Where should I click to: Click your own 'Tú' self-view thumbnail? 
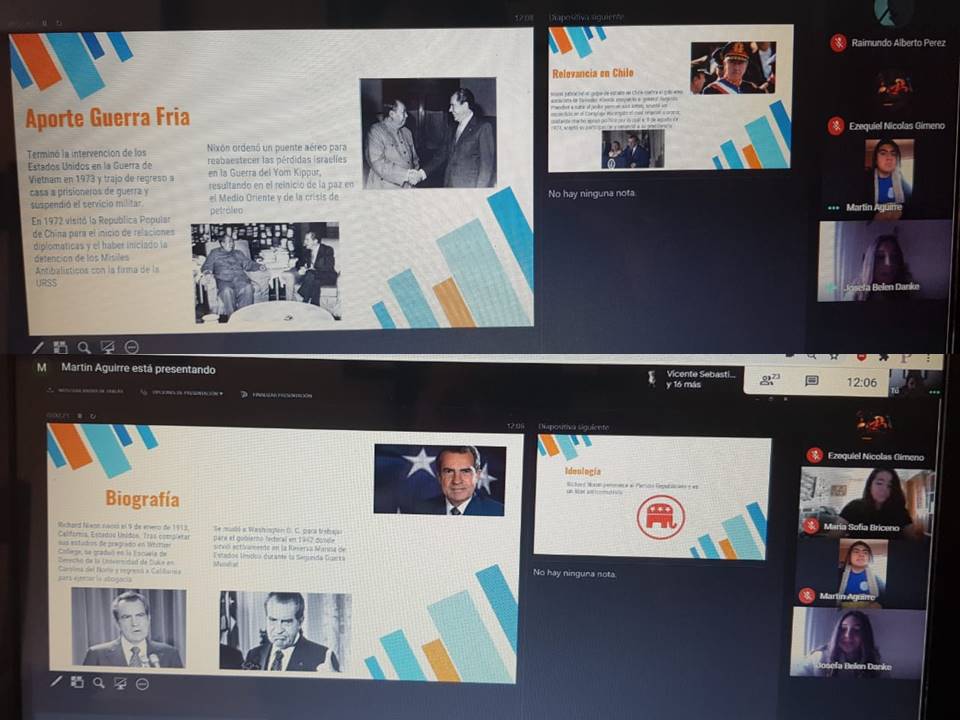pos(915,383)
